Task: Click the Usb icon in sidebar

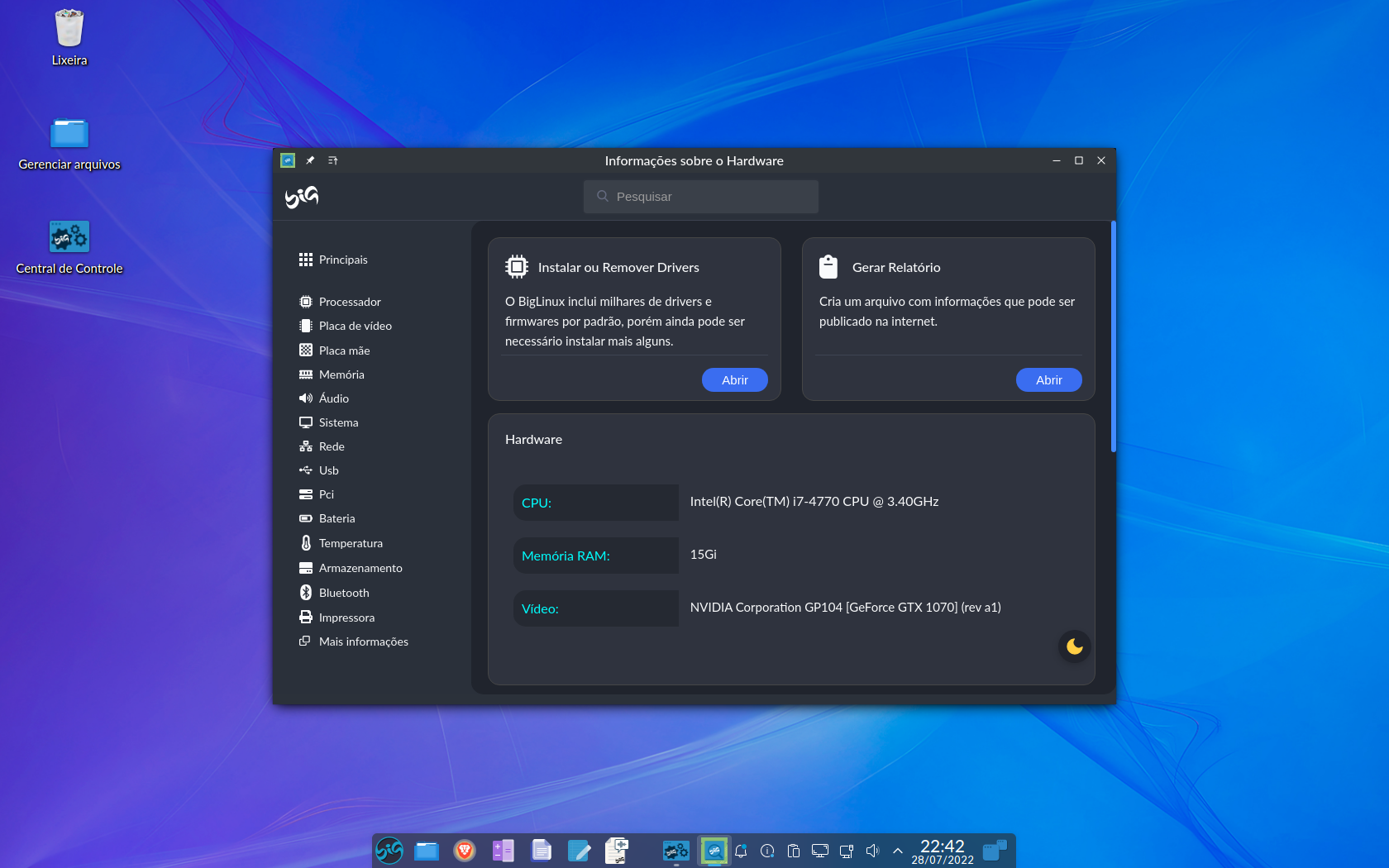Action: pyautogui.click(x=306, y=470)
